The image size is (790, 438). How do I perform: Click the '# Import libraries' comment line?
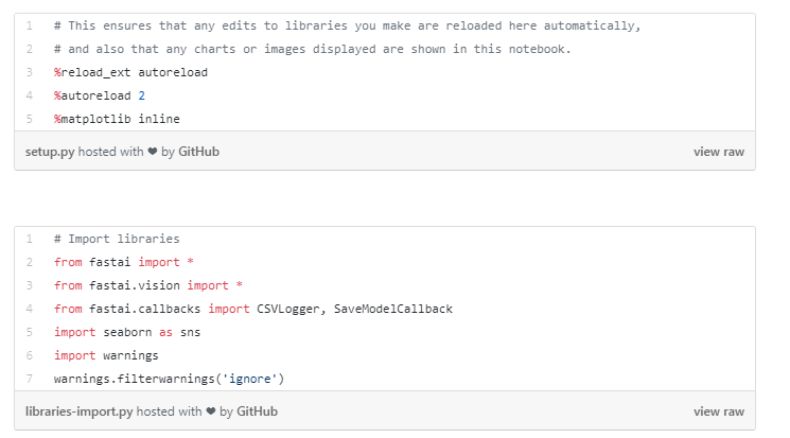(x=116, y=238)
